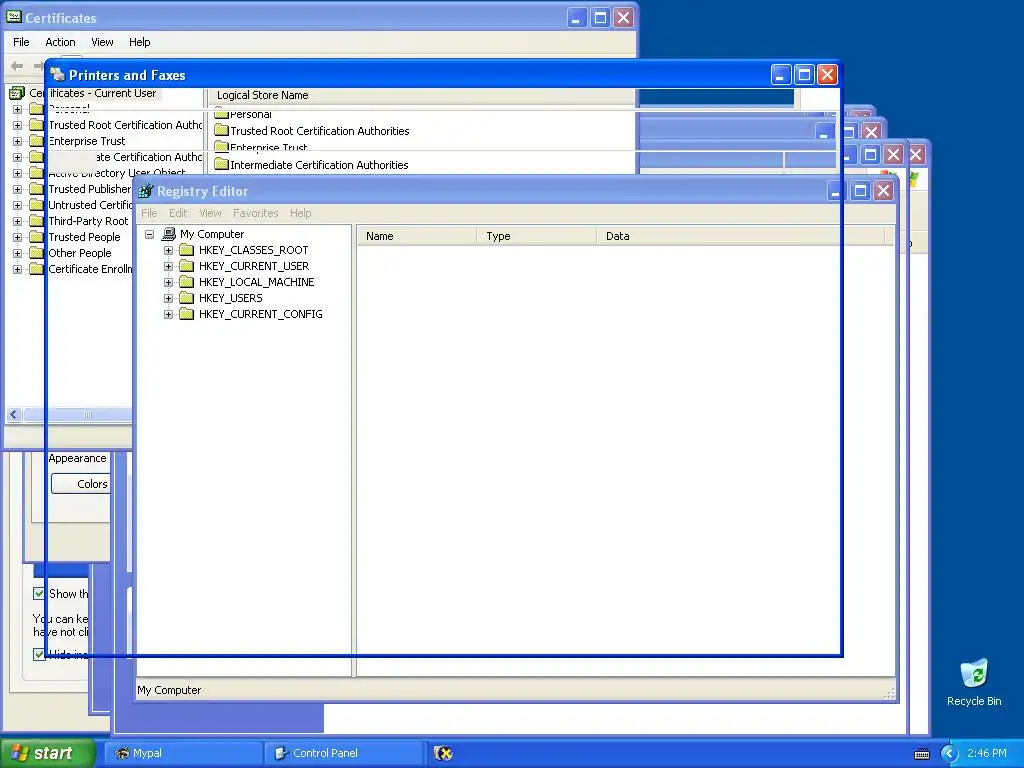1024x768 pixels.
Task: Click the left scroll arrow in the Certificates tree
Action: point(14,415)
